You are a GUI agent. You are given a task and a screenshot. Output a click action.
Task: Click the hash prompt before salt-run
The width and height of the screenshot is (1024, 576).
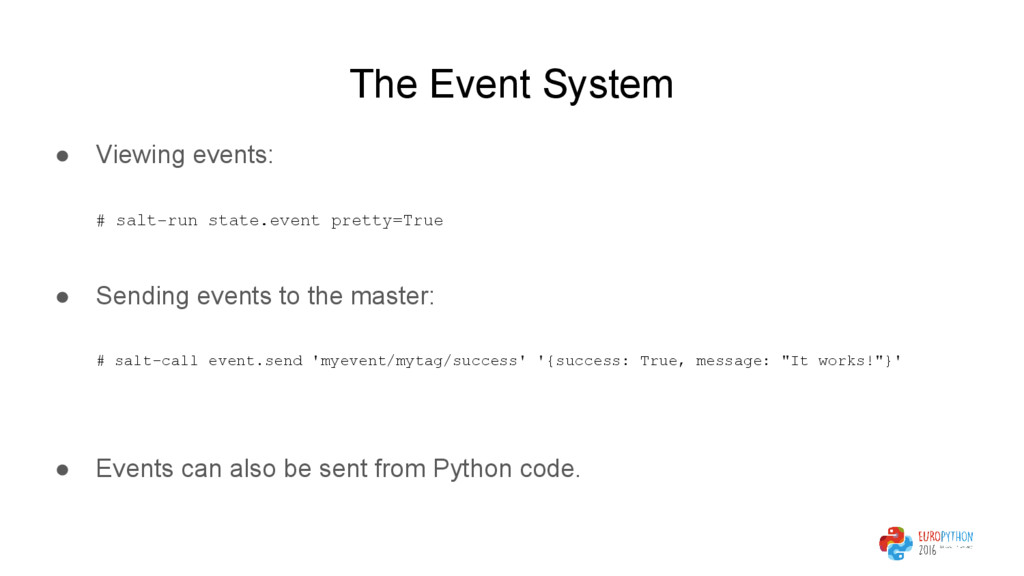(101, 221)
